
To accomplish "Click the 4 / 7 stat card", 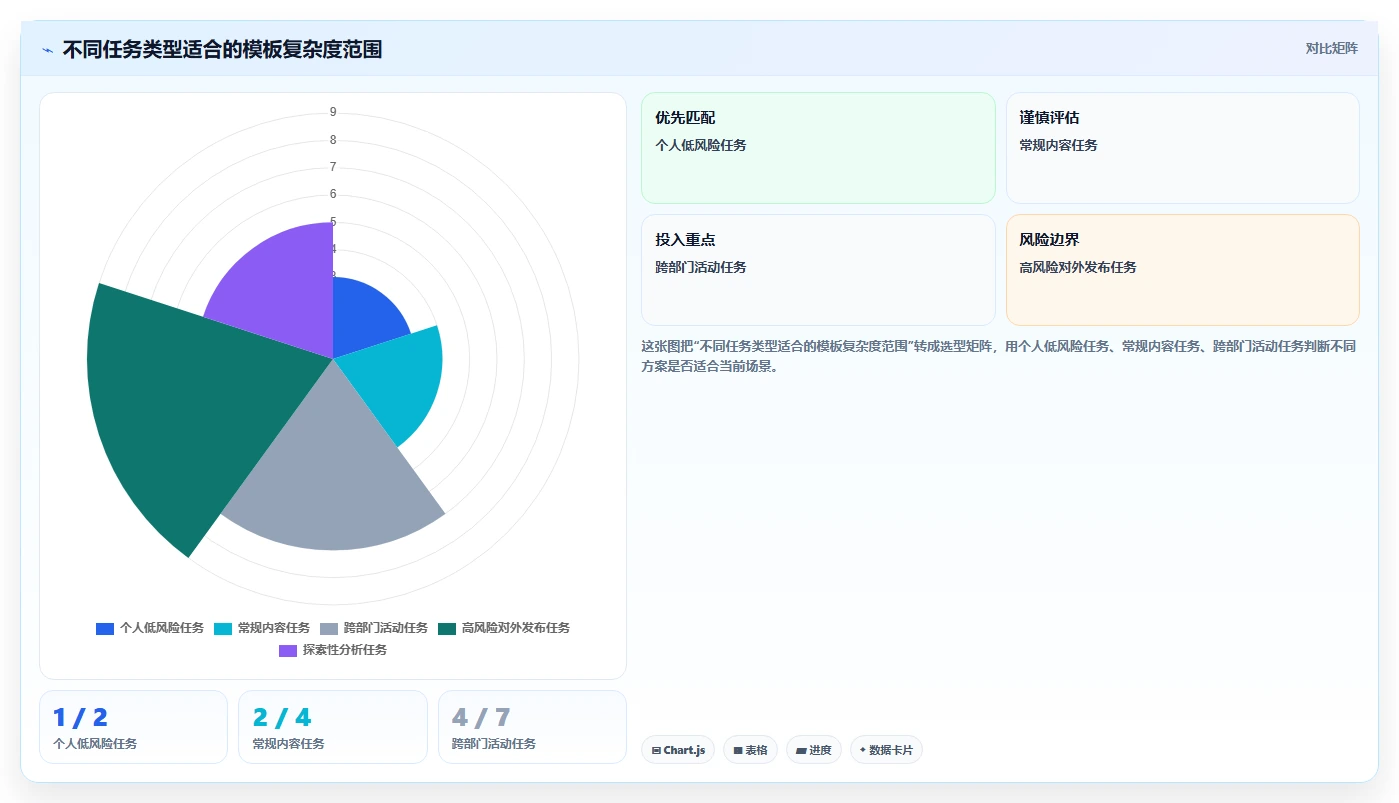I will coord(532,727).
